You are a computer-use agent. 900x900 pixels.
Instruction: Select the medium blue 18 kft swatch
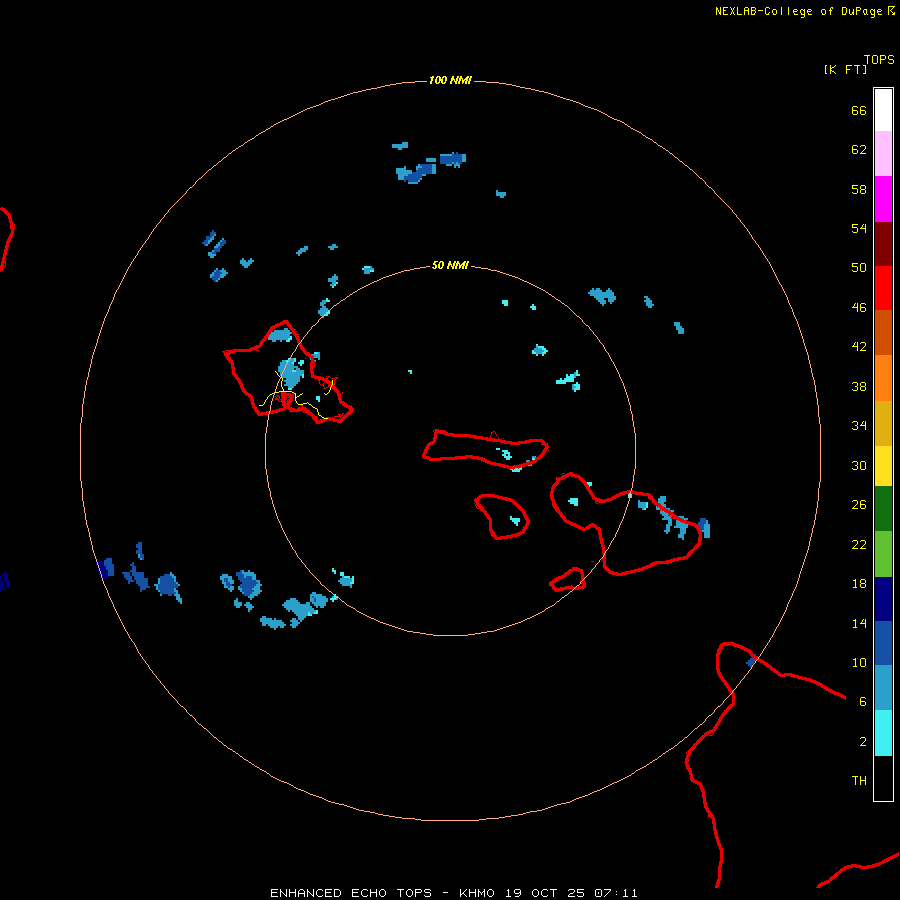tap(883, 643)
